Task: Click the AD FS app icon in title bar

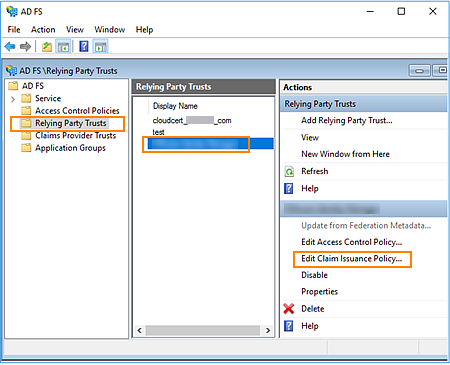Action: pyautogui.click(x=12, y=11)
